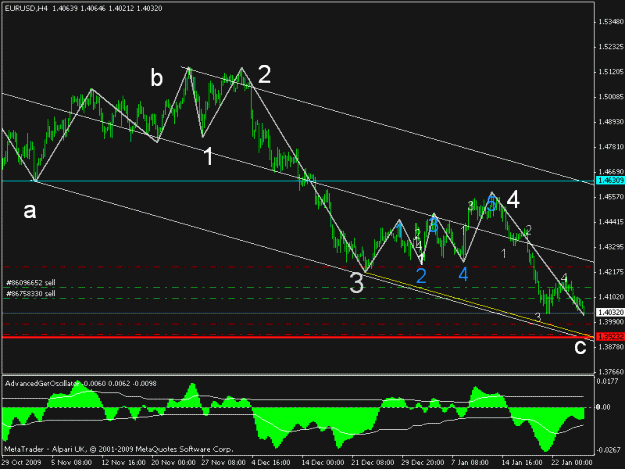This screenshot has width=625, height=469.
Task: Click price axis value 1.51205
Action: pyautogui.click(x=611, y=72)
